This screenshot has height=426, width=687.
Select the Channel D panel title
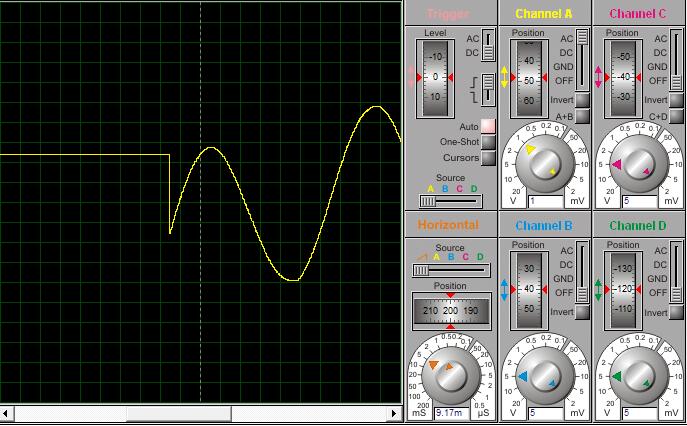(x=637, y=226)
